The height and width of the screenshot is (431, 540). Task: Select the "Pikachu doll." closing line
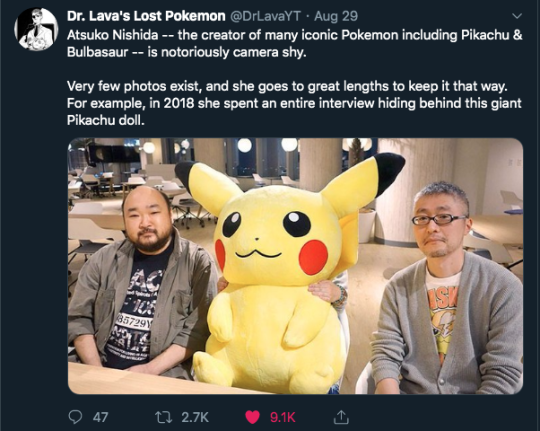[106, 120]
